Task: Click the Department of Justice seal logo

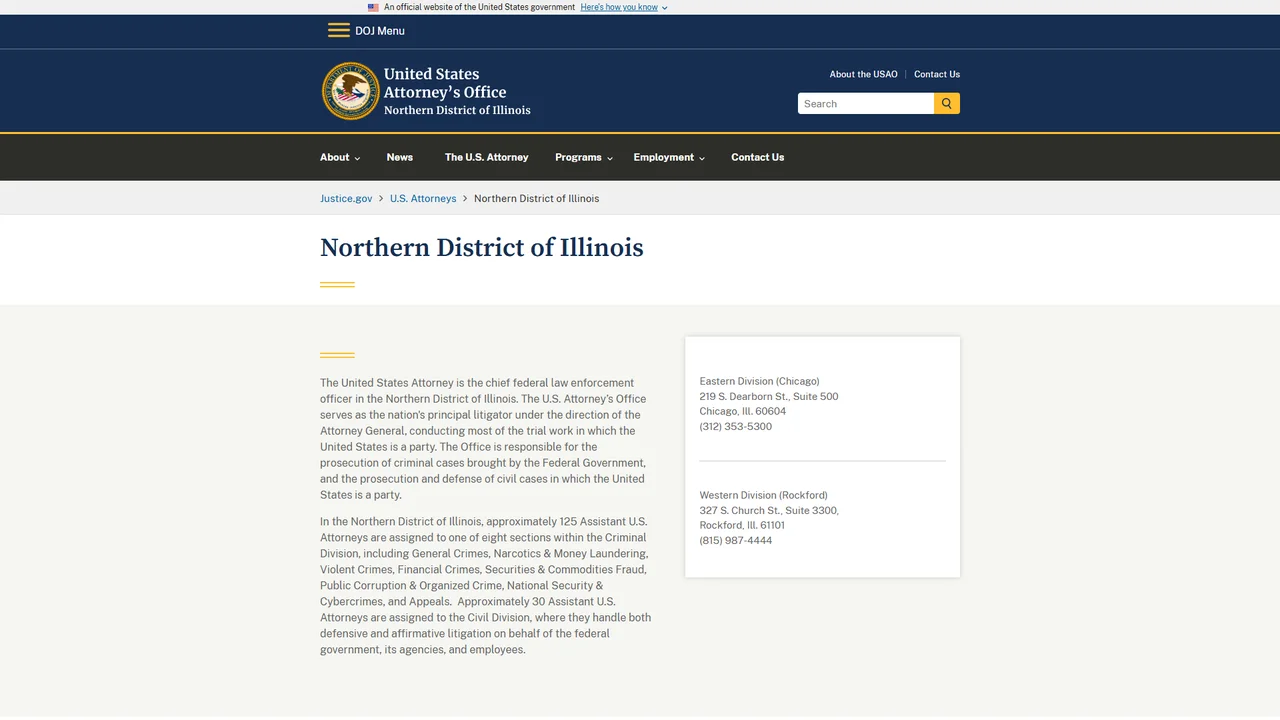Action: tap(350, 91)
